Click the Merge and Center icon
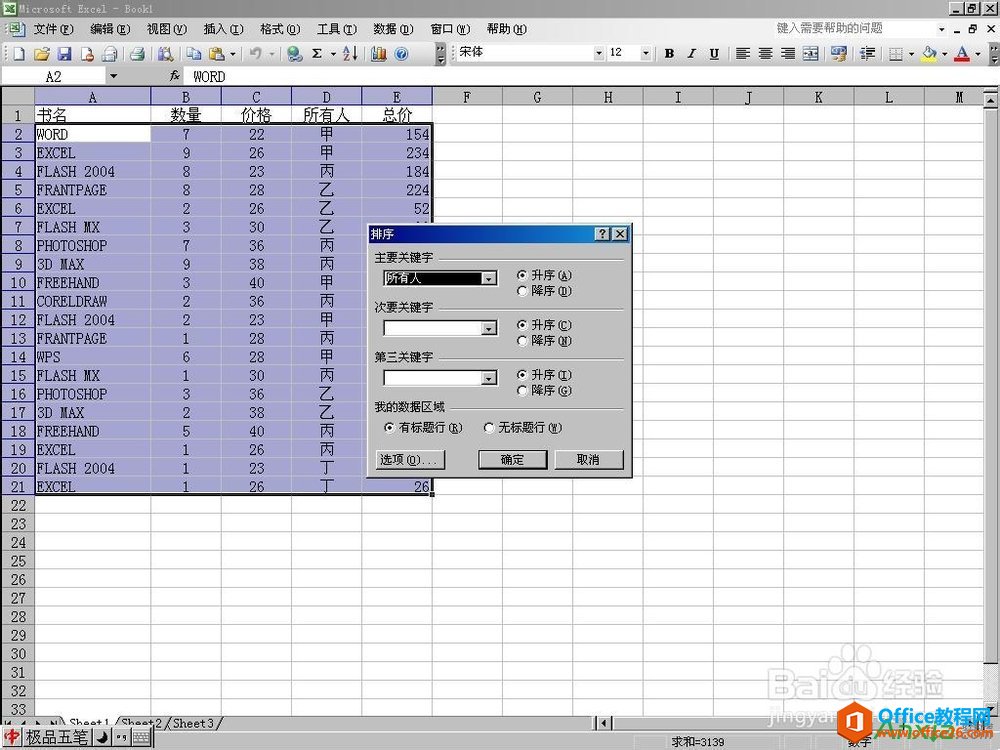This screenshot has width=1000, height=750. pos(811,54)
